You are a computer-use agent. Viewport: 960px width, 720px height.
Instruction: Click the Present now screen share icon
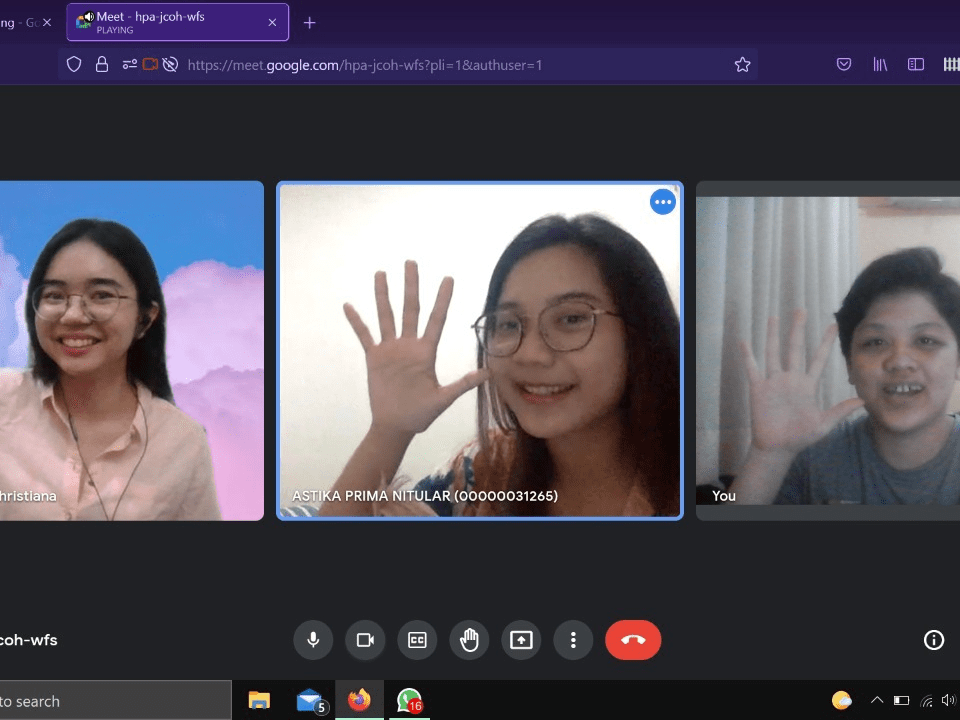(x=521, y=640)
